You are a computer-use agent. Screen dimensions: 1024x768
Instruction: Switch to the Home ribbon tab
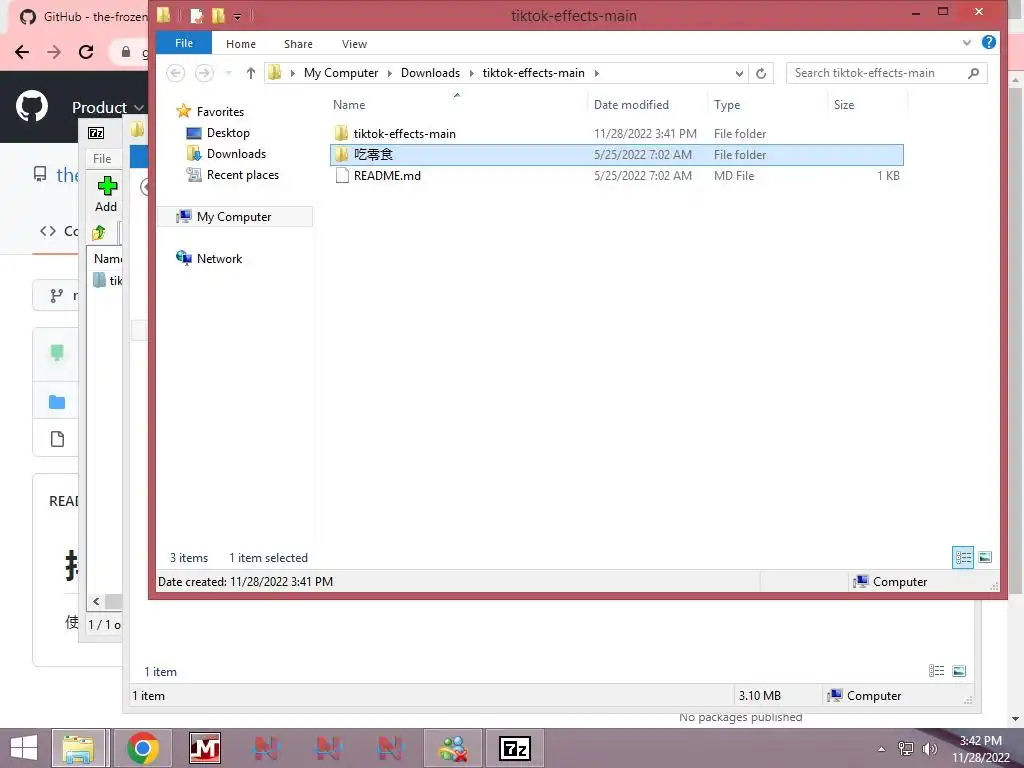(x=241, y=44)
